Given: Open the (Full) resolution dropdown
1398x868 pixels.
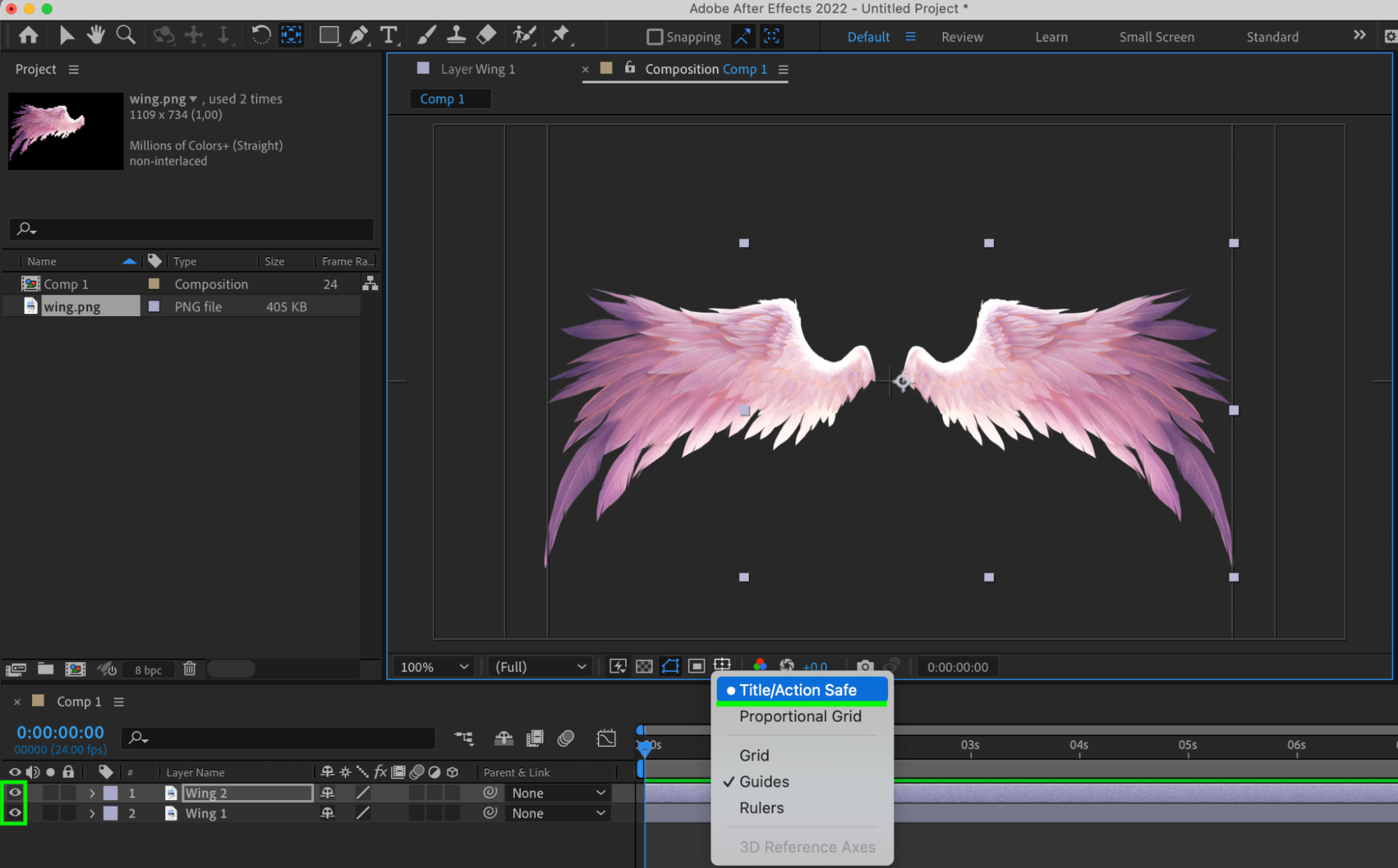Looking at the screenshot, I should 540,667.
